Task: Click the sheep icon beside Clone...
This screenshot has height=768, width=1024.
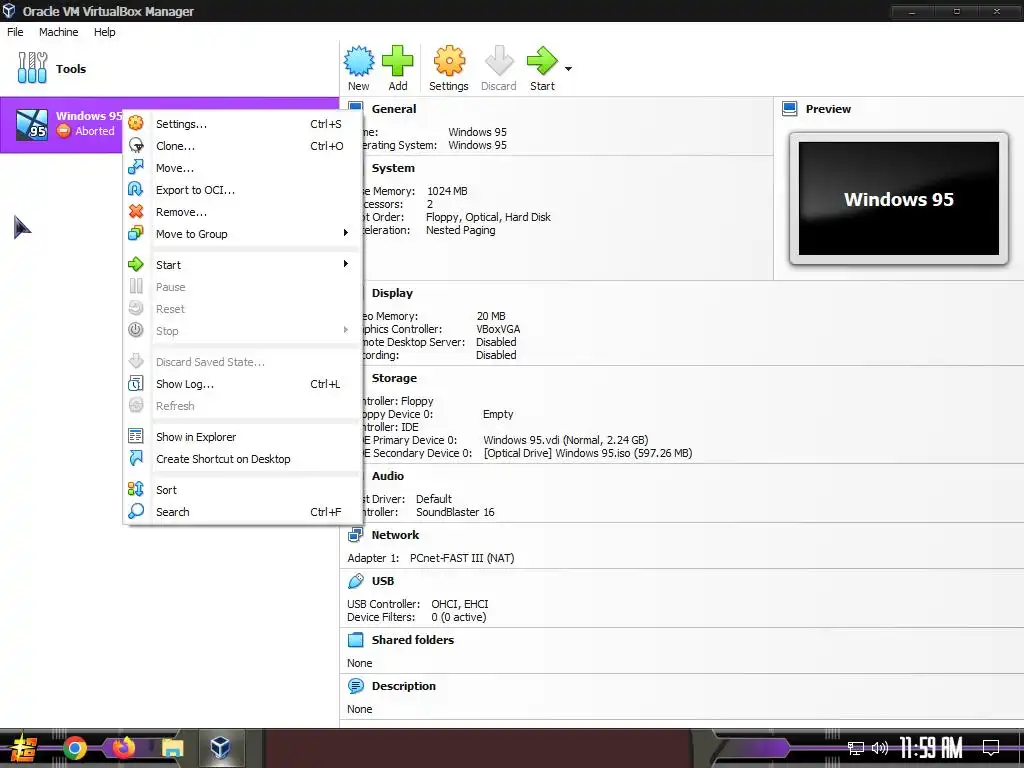Action: [x=136, y=146]
